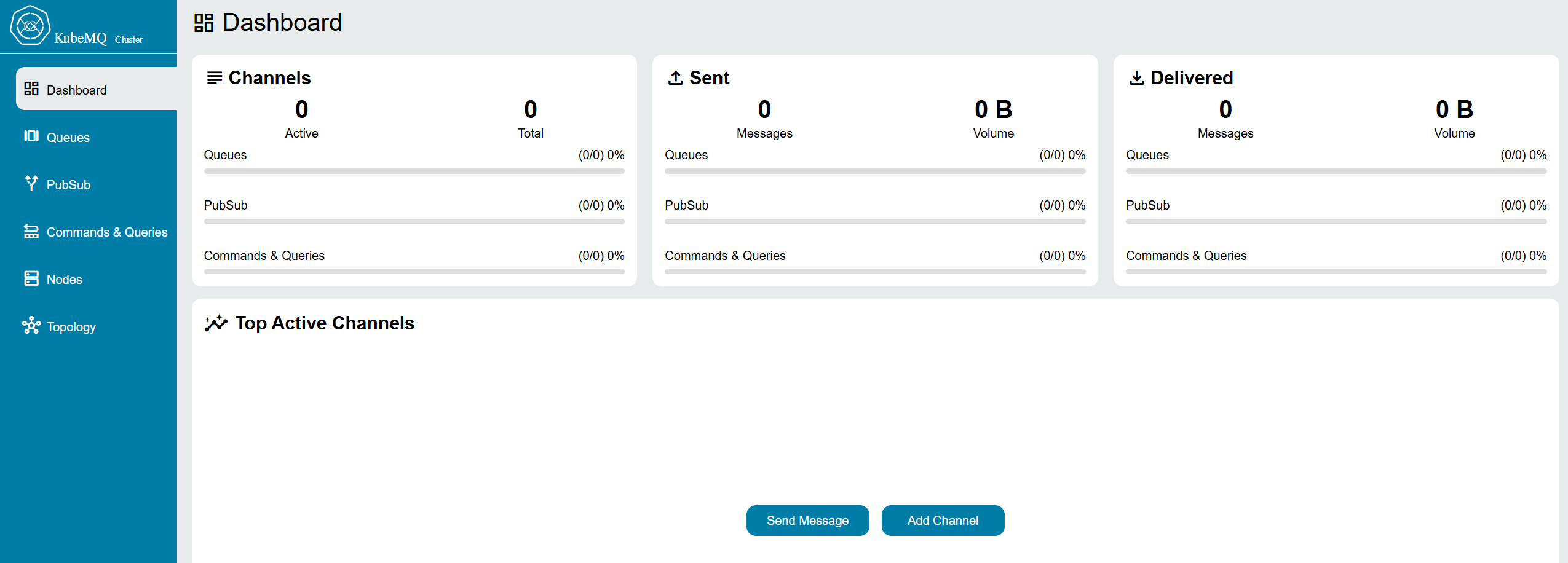Open Nodes from the sidebar
Screen dimensions: 1568x563
65,280
